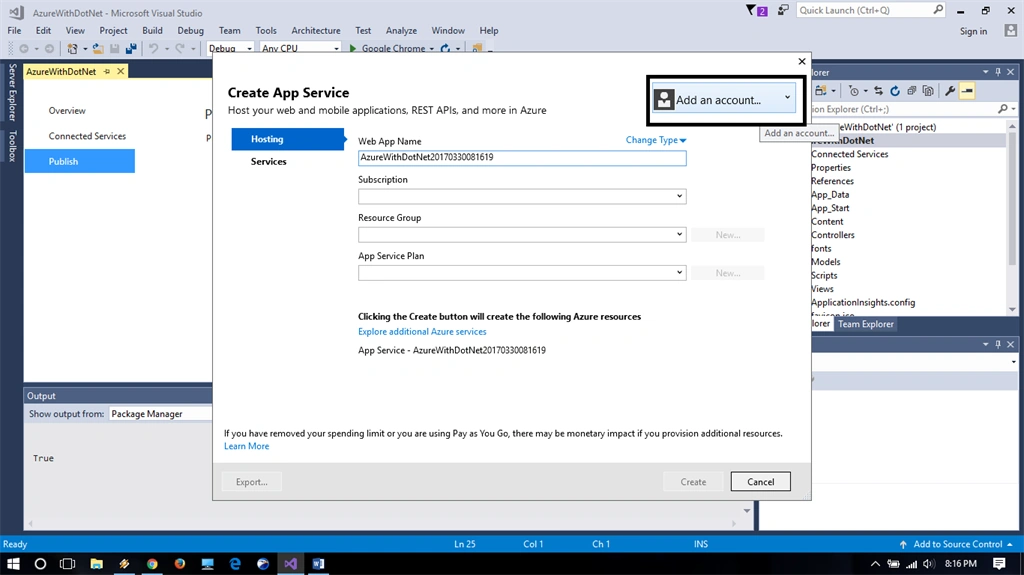Click the Solution Explorer vertical scrollbar

[x=1012, y=218]
